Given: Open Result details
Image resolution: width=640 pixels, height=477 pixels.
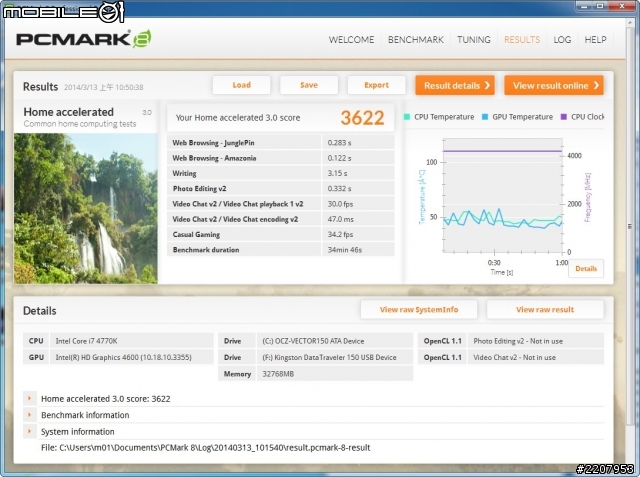Looking at the screenshot, I should 455,85.
